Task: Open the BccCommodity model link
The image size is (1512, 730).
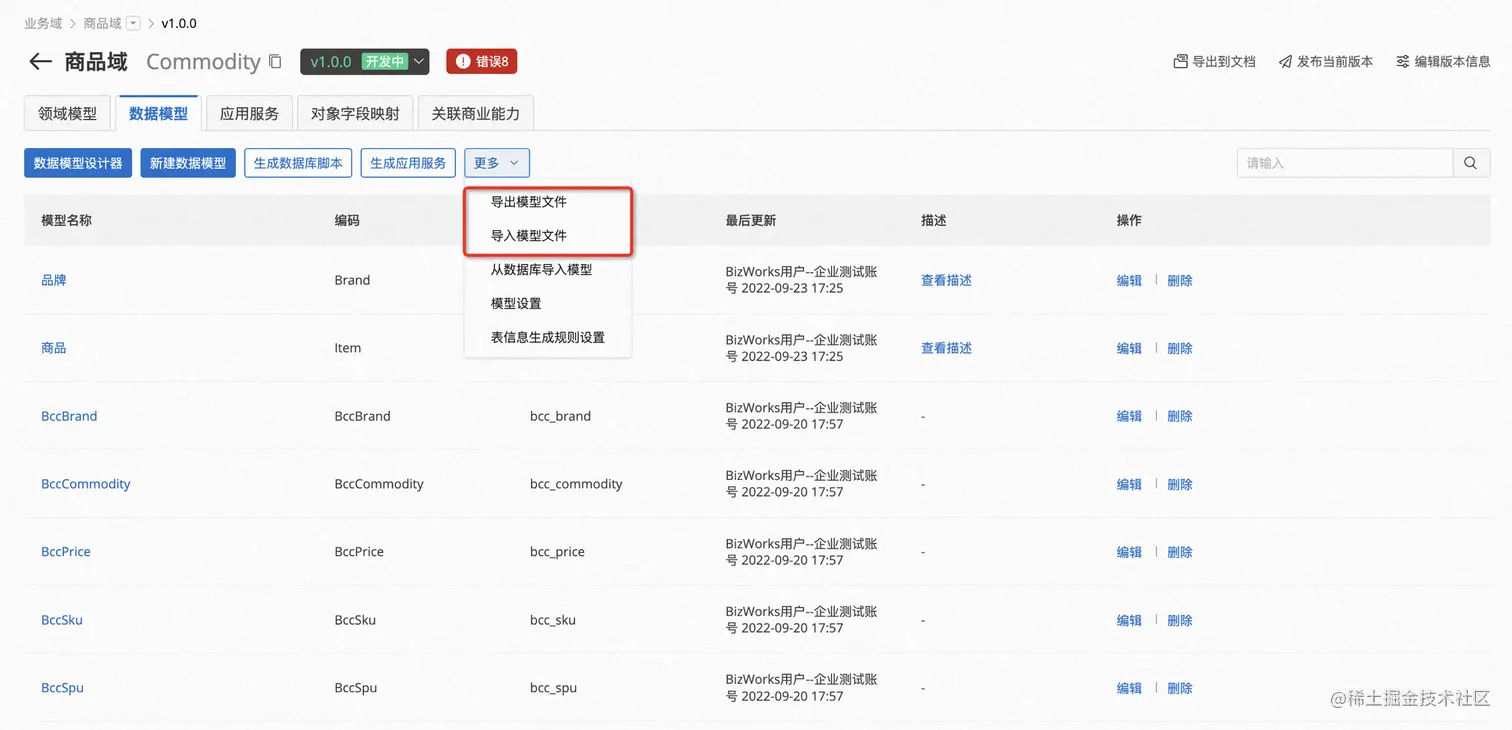Action: pyautogui.click(x=86, y=484)
